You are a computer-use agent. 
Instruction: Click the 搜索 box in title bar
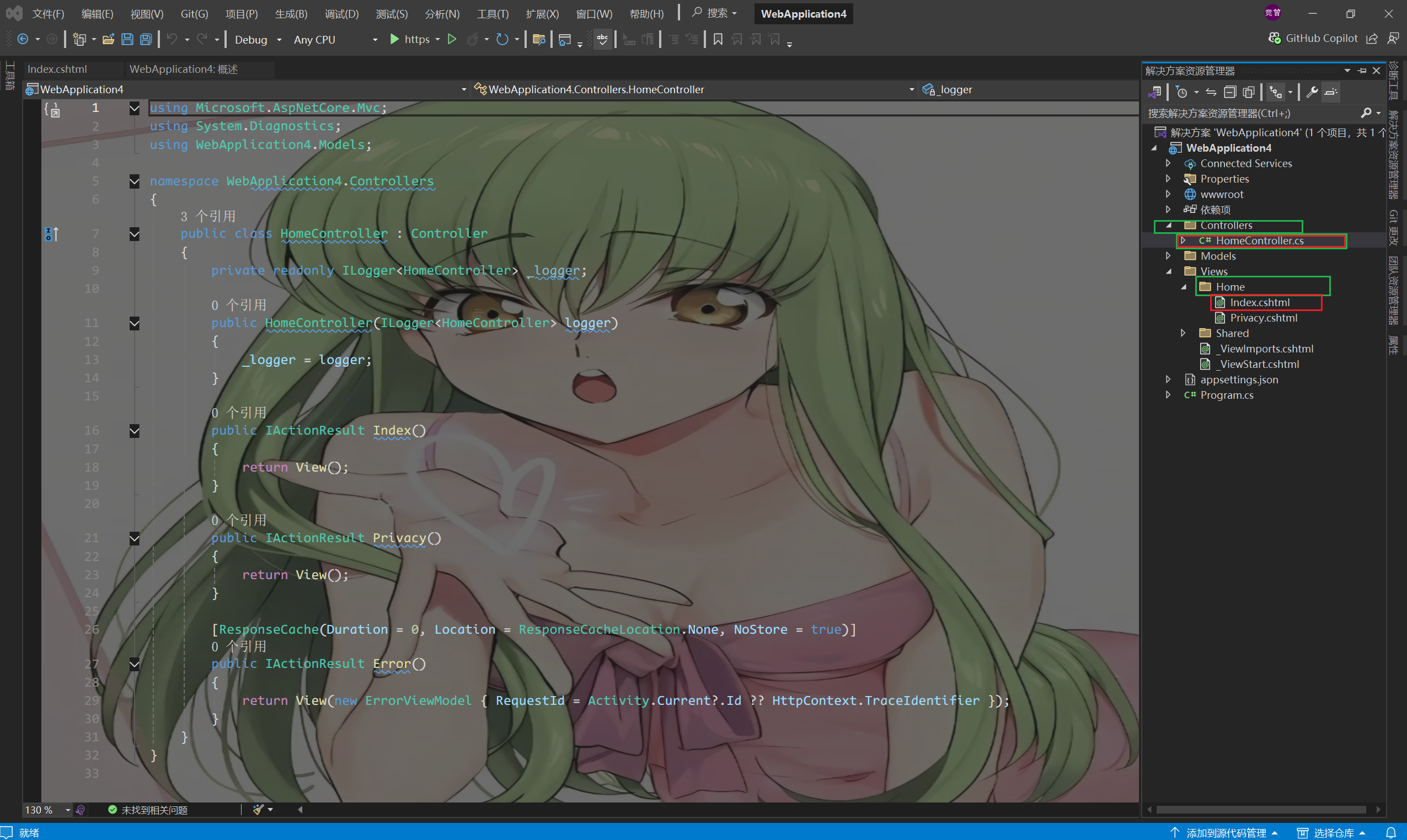714,13
